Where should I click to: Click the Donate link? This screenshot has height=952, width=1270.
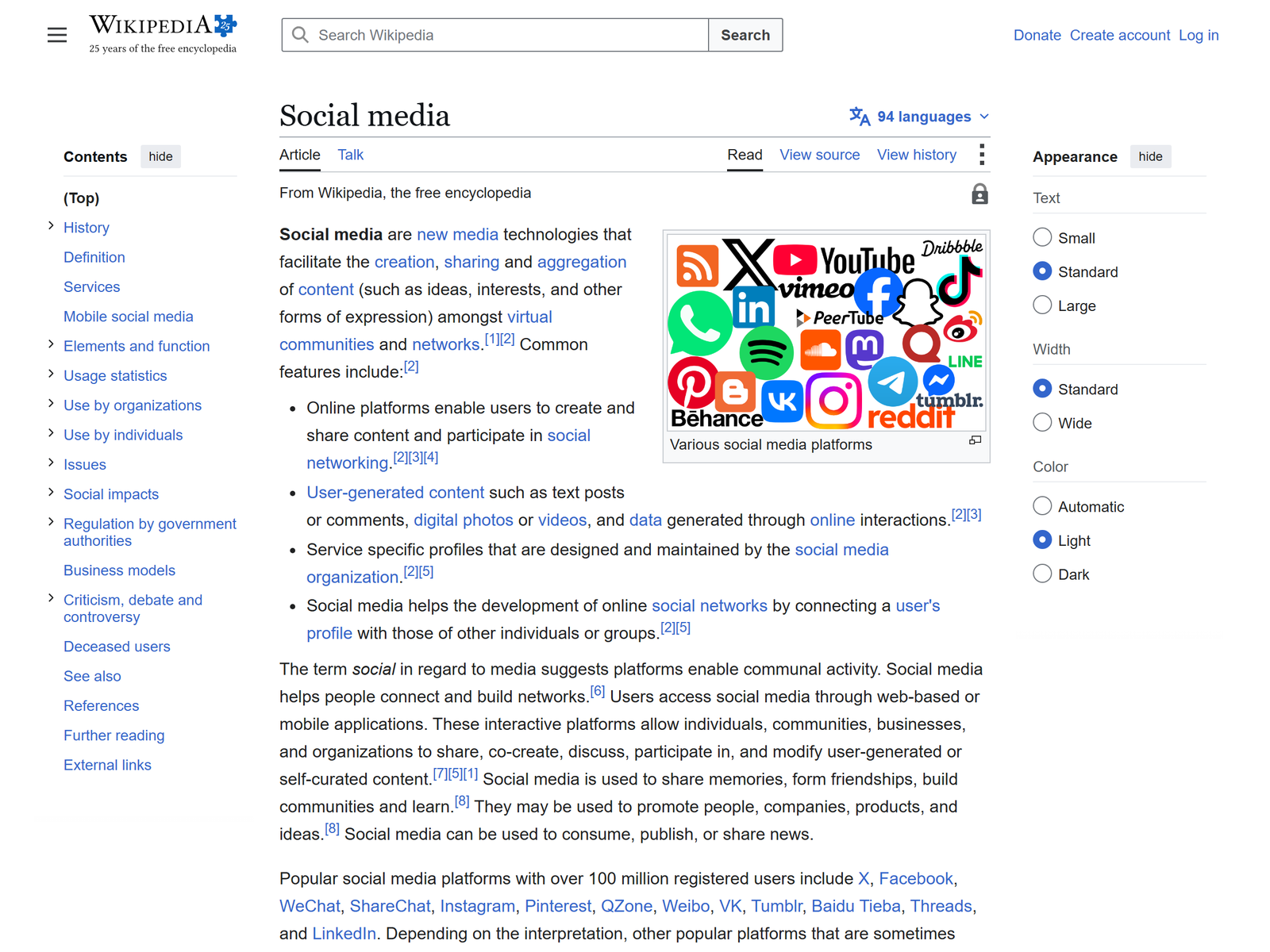tap(1037, 35)
